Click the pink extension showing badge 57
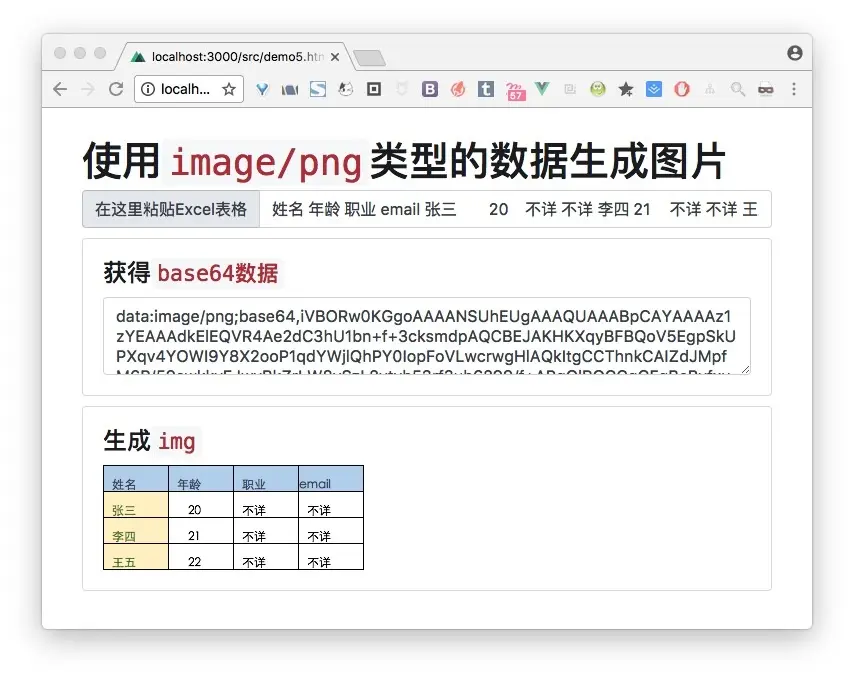854x679 pixels. tap(515, 91)
